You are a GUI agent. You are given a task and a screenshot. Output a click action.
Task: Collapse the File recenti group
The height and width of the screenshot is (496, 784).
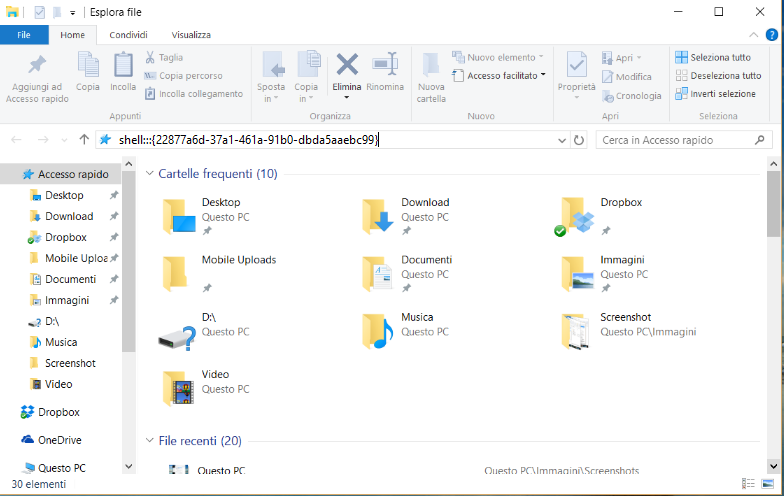pos(149,440)
